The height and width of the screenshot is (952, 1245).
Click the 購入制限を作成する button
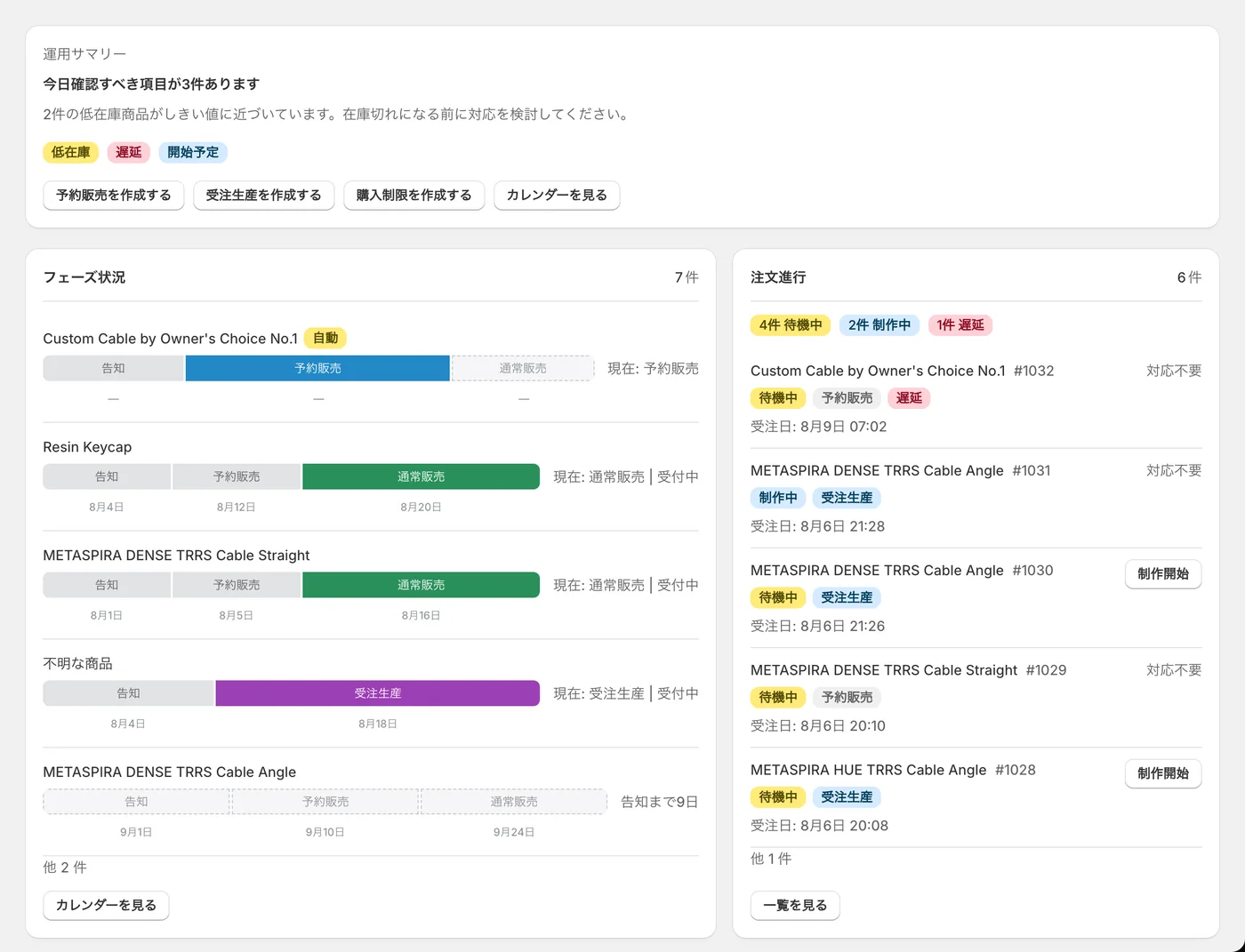coord(414,195)
